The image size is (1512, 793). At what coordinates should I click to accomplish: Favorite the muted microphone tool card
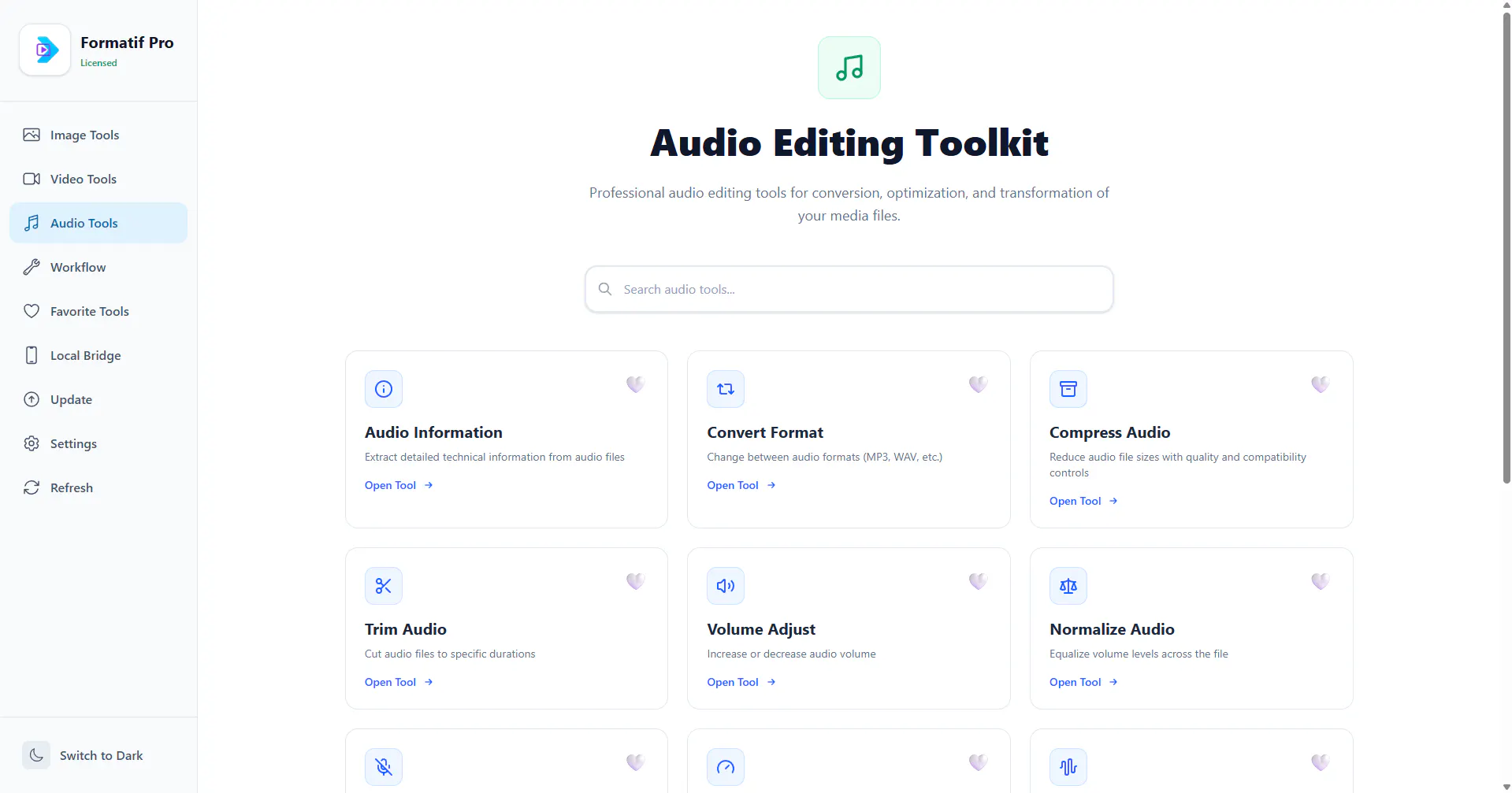(635, 762)
